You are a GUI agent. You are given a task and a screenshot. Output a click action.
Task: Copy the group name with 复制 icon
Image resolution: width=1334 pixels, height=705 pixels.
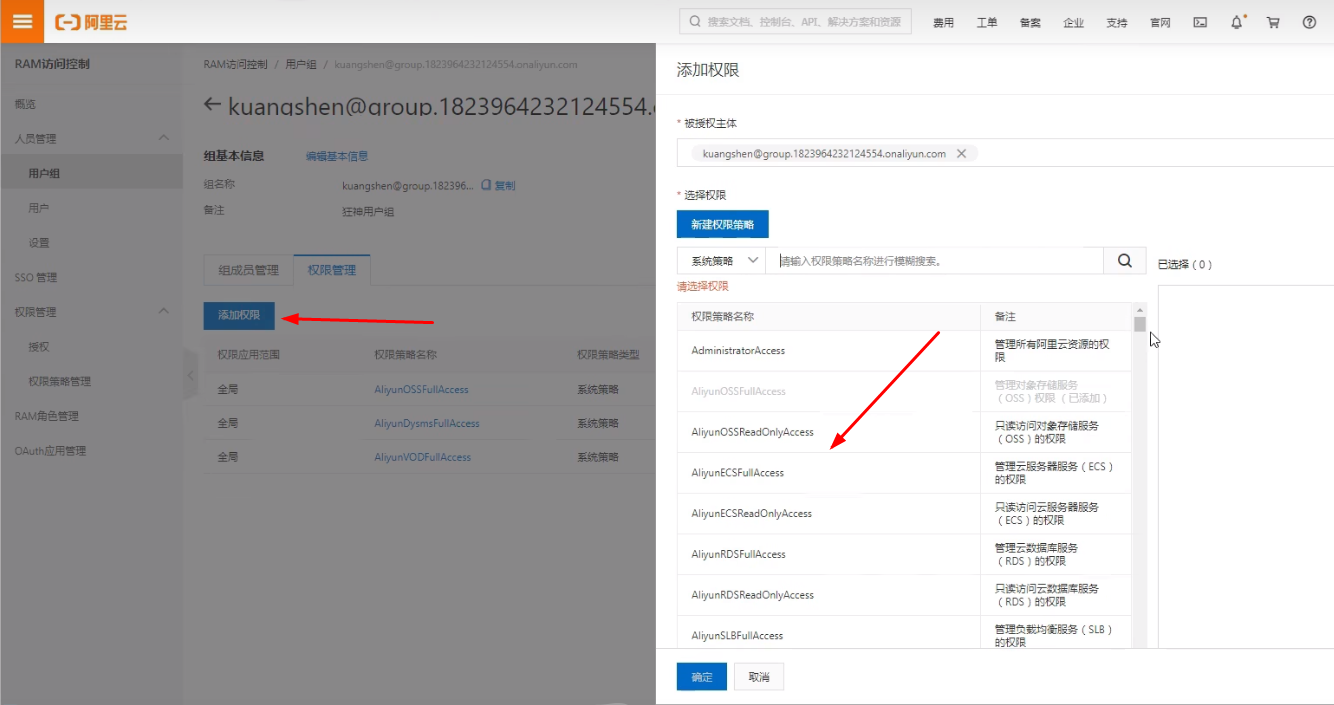[x=499, y=185]
